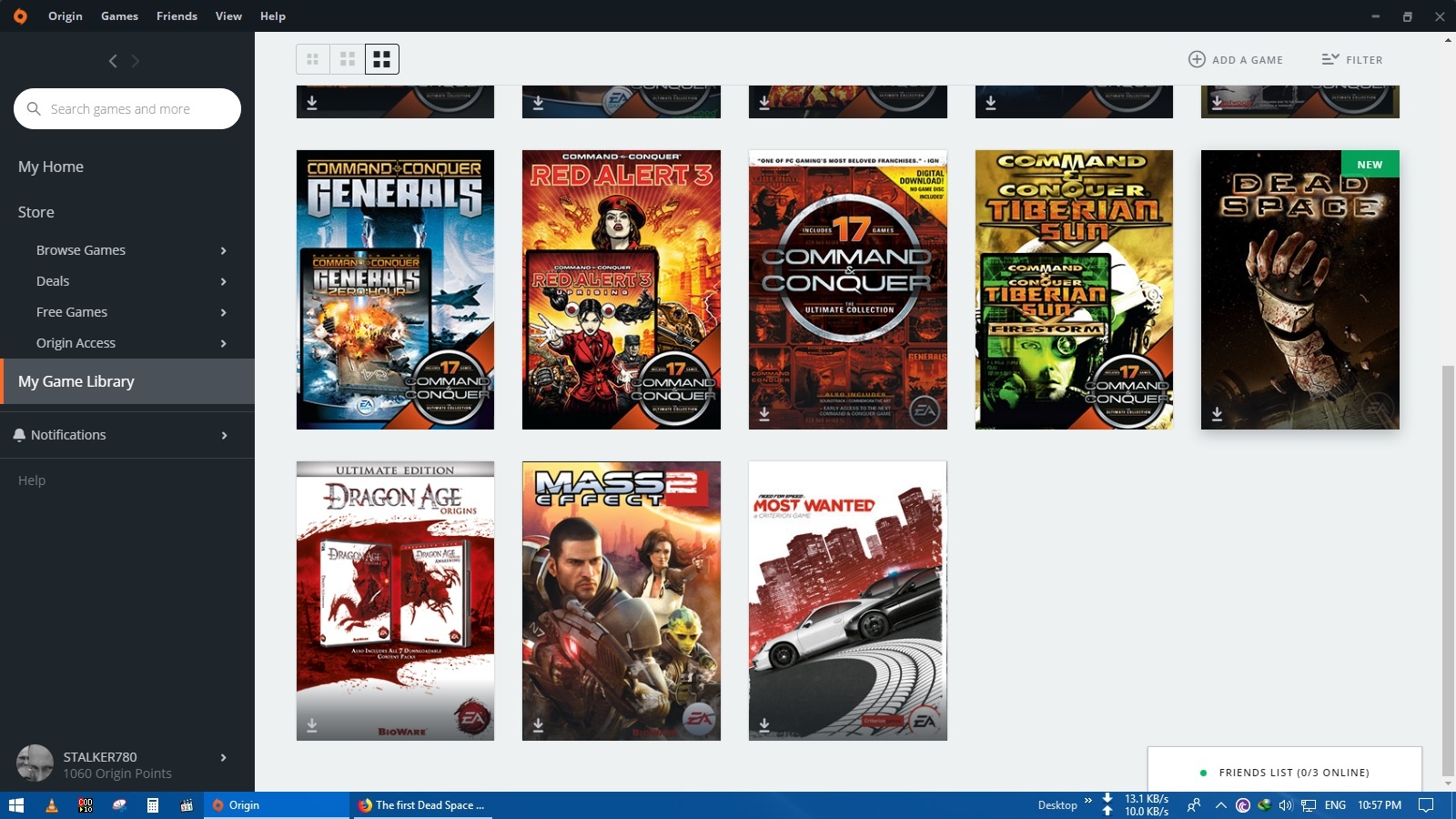Screen dimensions: 1456x819
Task: Expand the Origin Access submenu
Action: click(x=224, y=343)
